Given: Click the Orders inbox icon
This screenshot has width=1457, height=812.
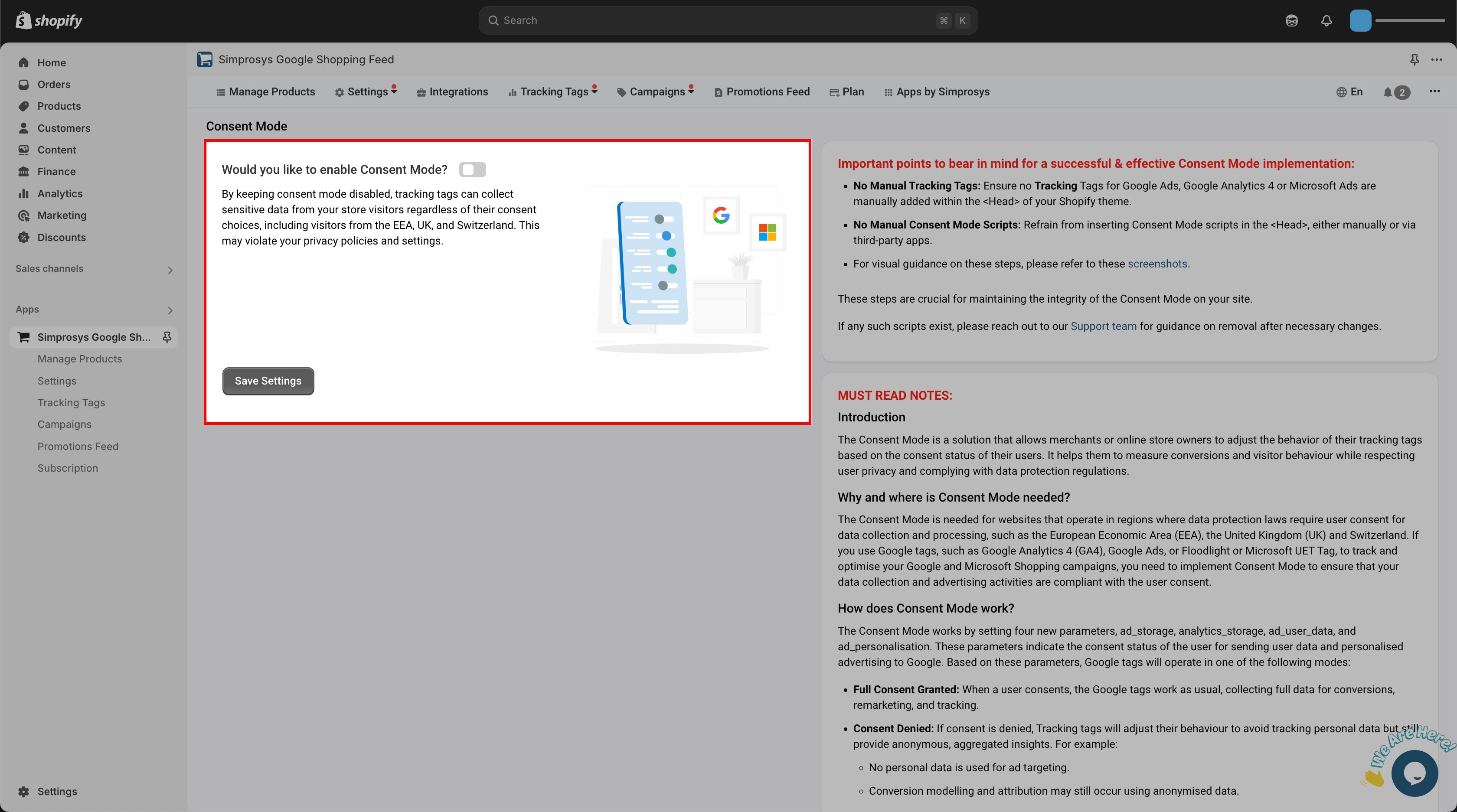Looking at the screenshot, I should point(23,84).
